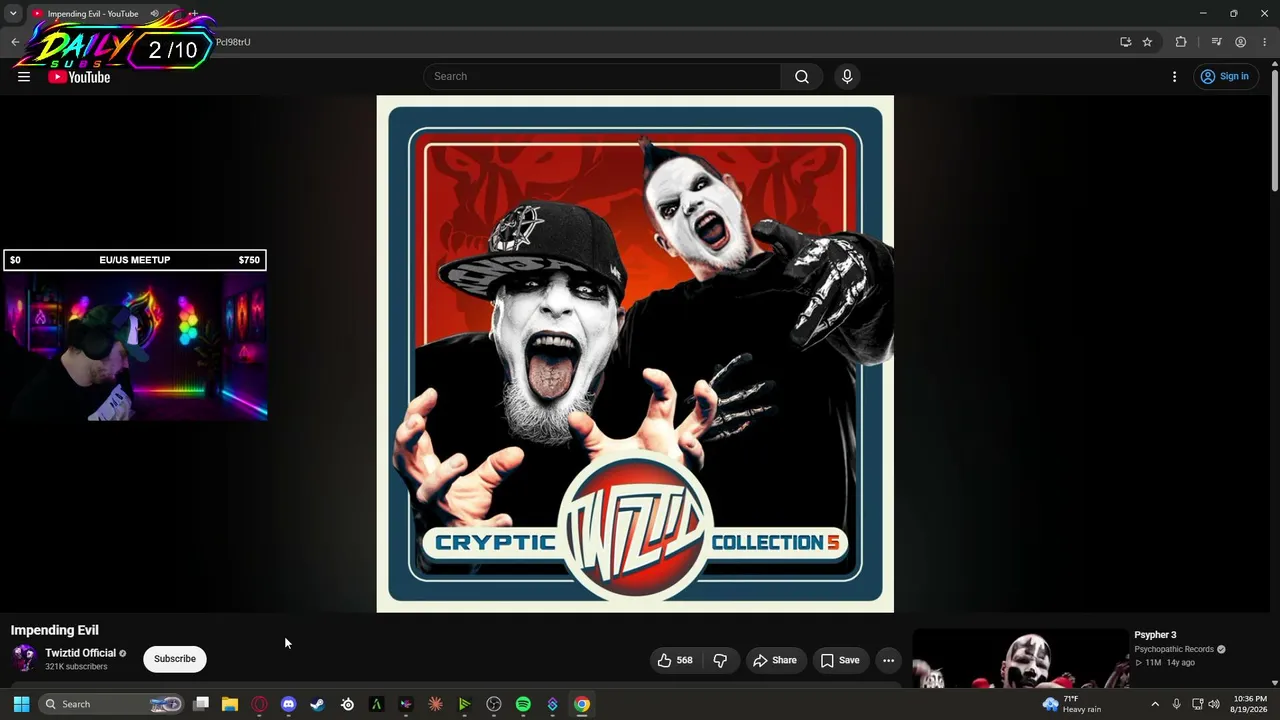The height and width of the screenshot is (720, 1280).
Task: Switch to Chrome on the taskbar
Action: coord(582,704)
